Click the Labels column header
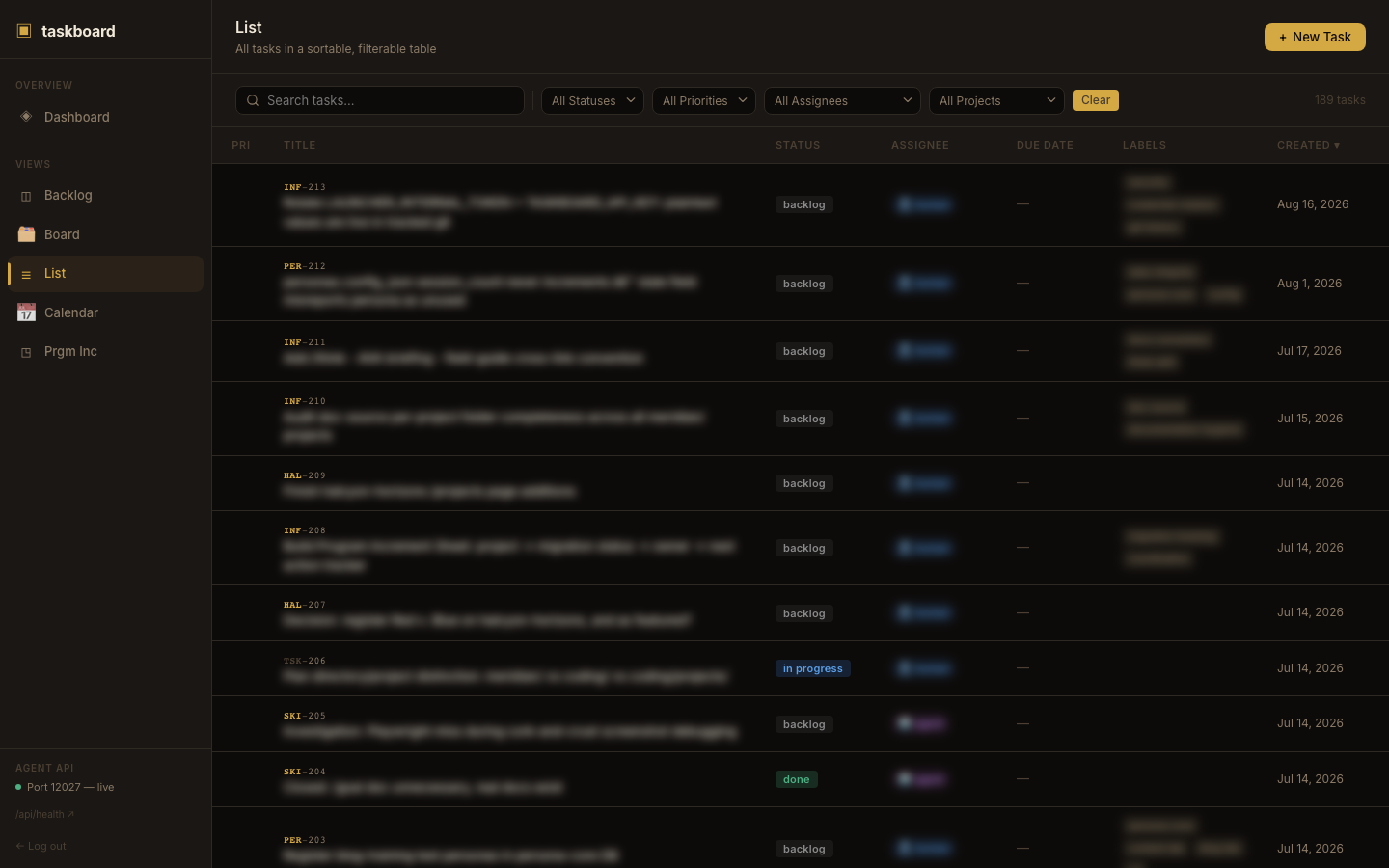 point(1144,145)
